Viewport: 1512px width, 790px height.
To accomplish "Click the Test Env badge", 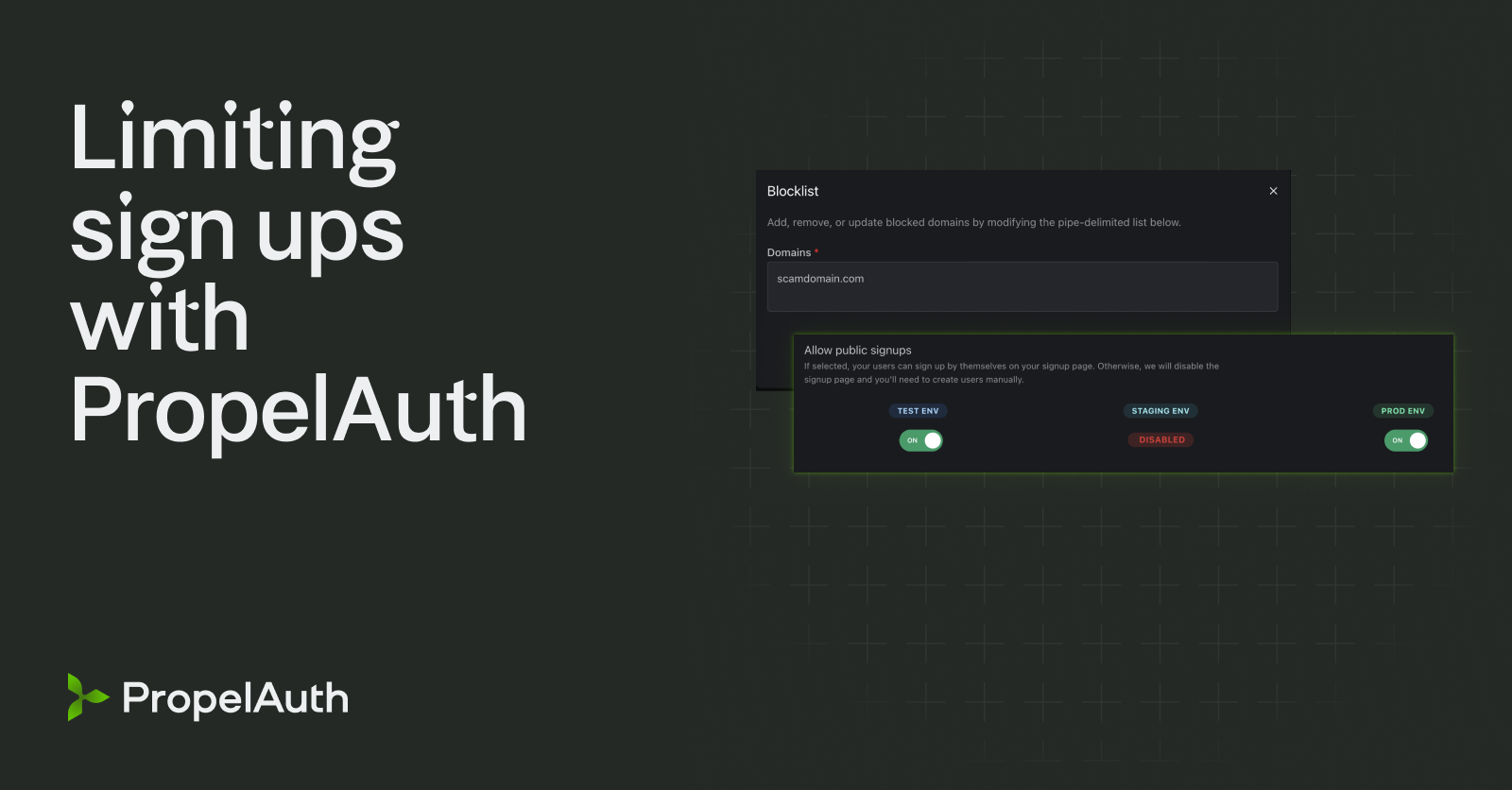I will click(918, 411).
